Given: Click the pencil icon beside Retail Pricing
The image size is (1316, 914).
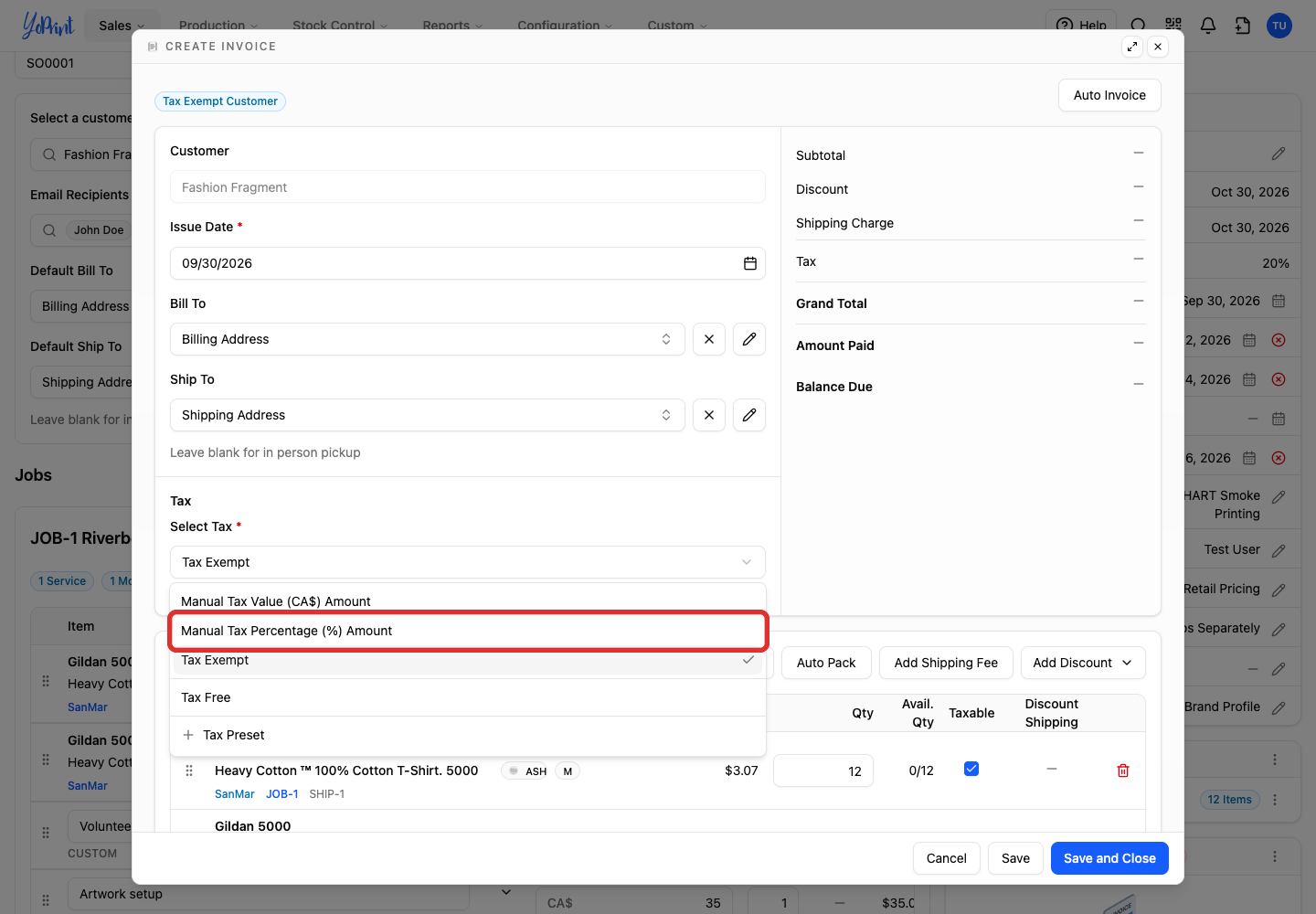Looking at the screenshot, I should 1279,590.
